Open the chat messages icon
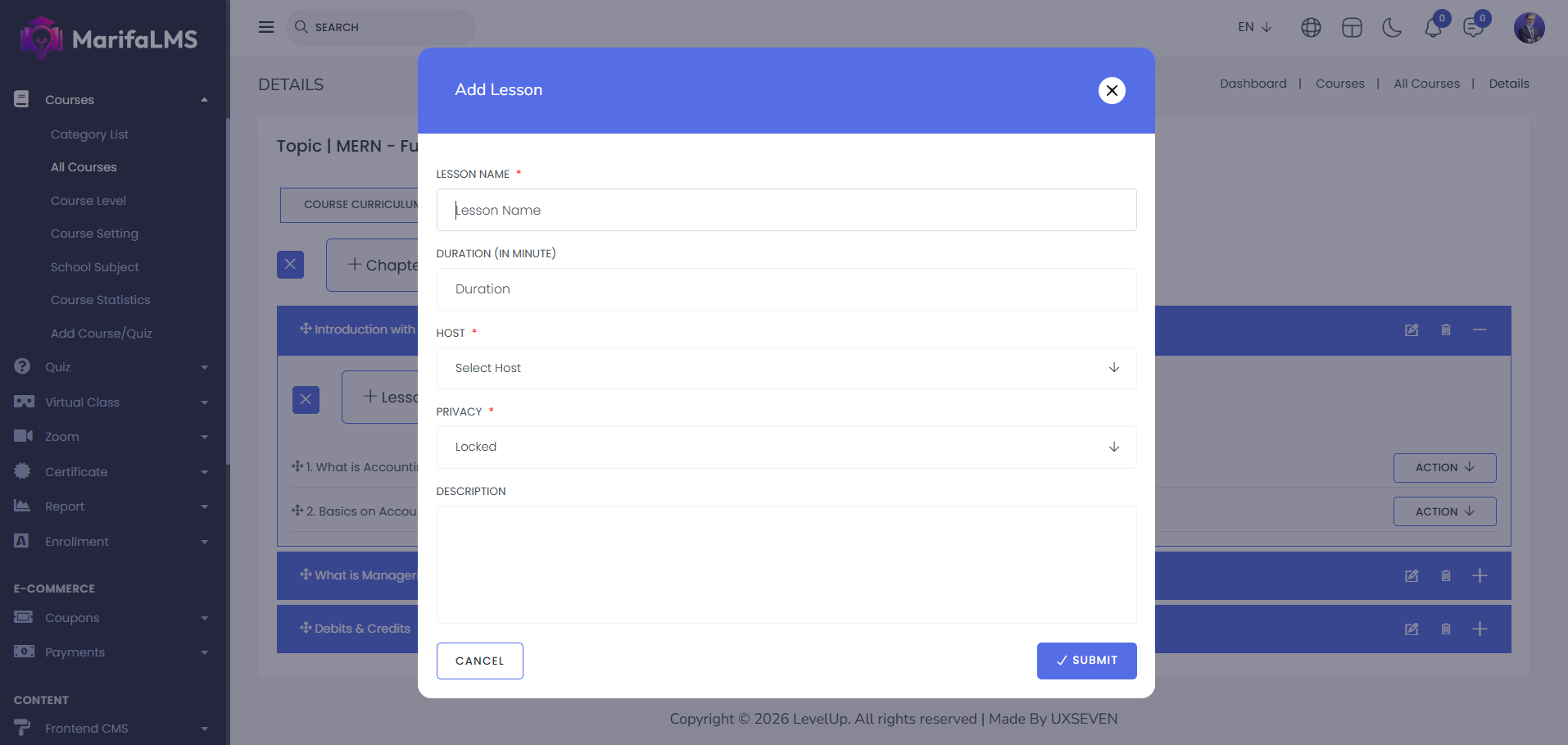1568x745 pixels. tap(1473, 28)
